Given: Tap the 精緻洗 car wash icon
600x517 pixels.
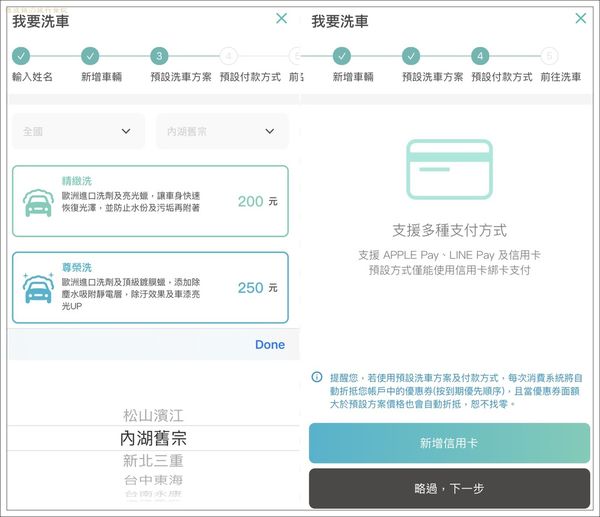Looking at the screenshot, I should click(x=39, y=201).
